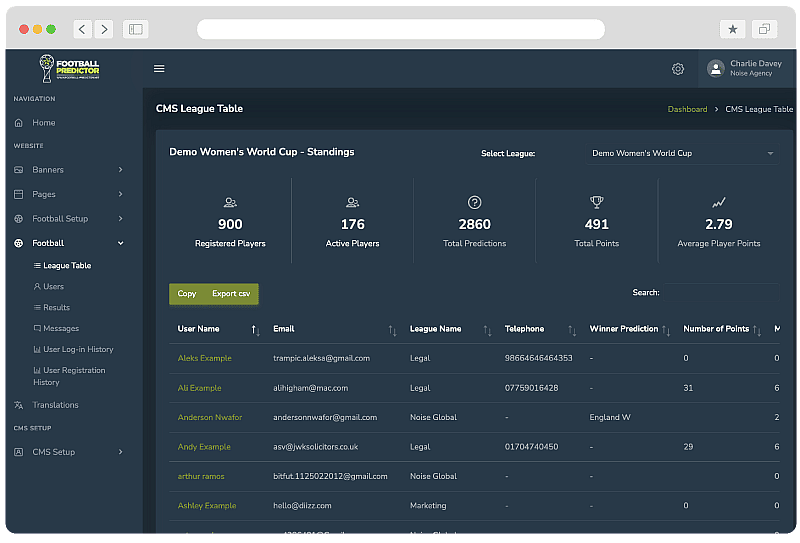Sort by Winner Prediction column arrows
Viewport: 800px width, 543px height.
click(x=666, y=330)
